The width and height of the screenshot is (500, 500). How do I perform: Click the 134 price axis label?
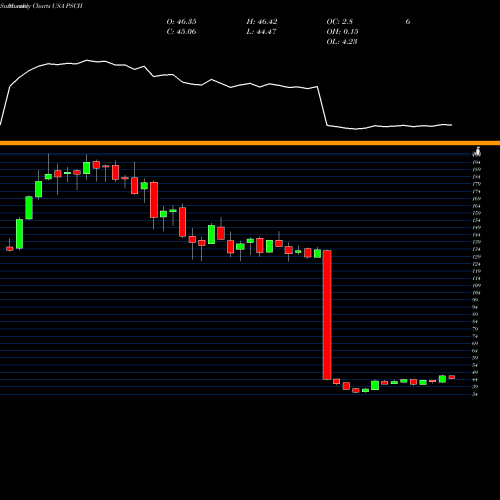[x=476, y=249]
